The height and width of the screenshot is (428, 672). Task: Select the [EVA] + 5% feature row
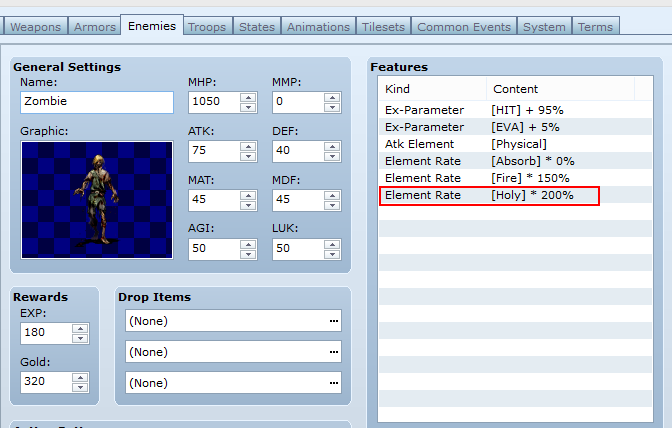[515, 127]
